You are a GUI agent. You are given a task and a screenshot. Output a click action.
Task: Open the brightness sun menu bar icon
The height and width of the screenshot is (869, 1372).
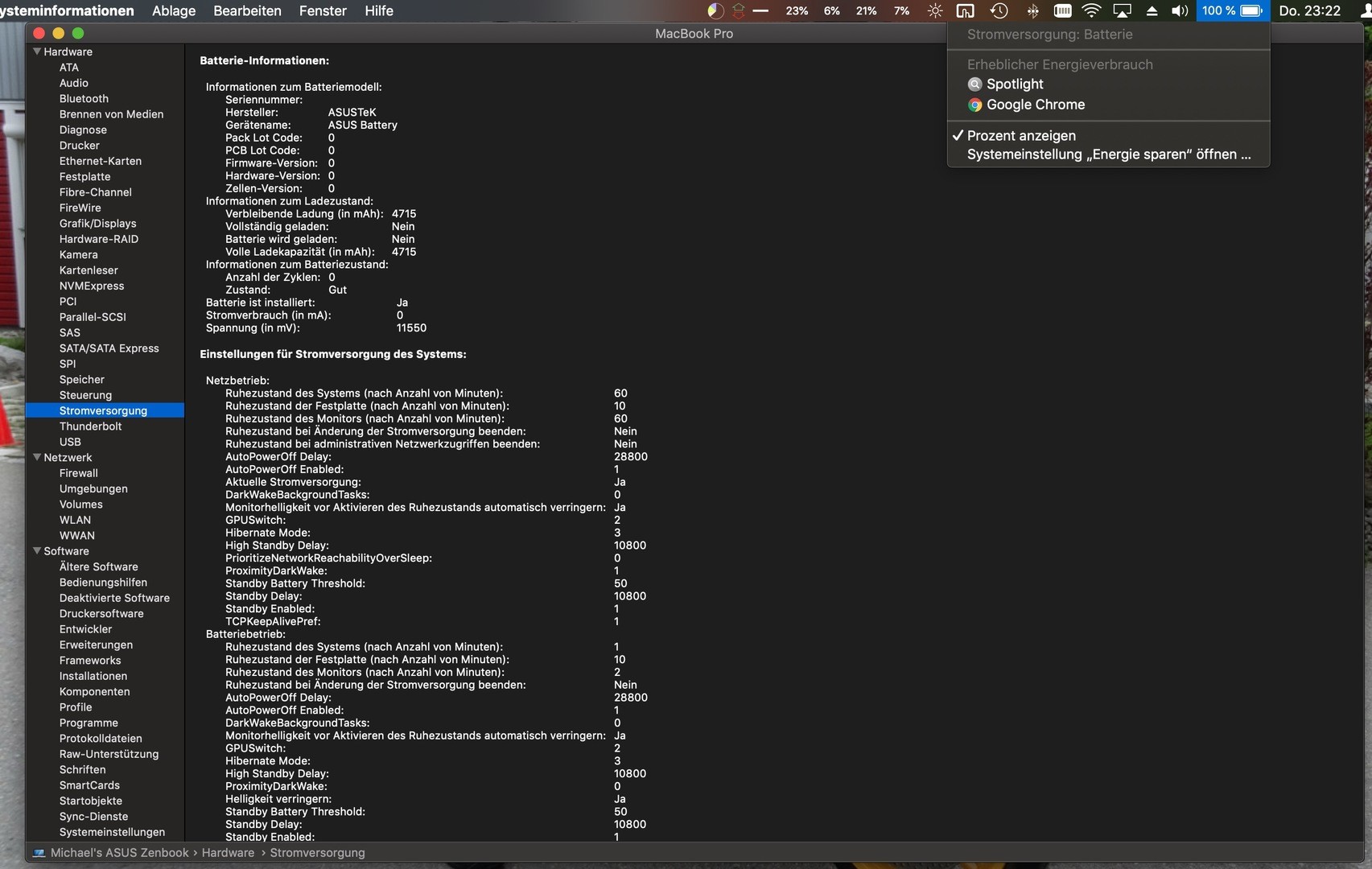[x=934, y=11]
